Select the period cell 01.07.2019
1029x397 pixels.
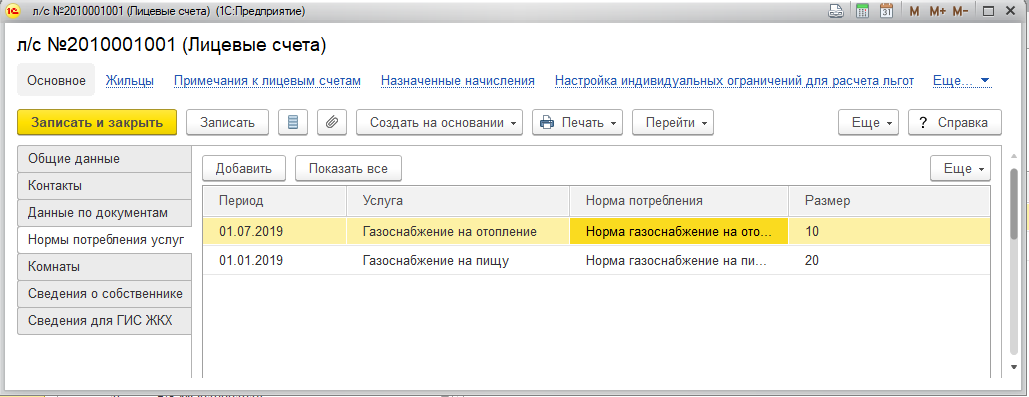[x=274, y=231]
